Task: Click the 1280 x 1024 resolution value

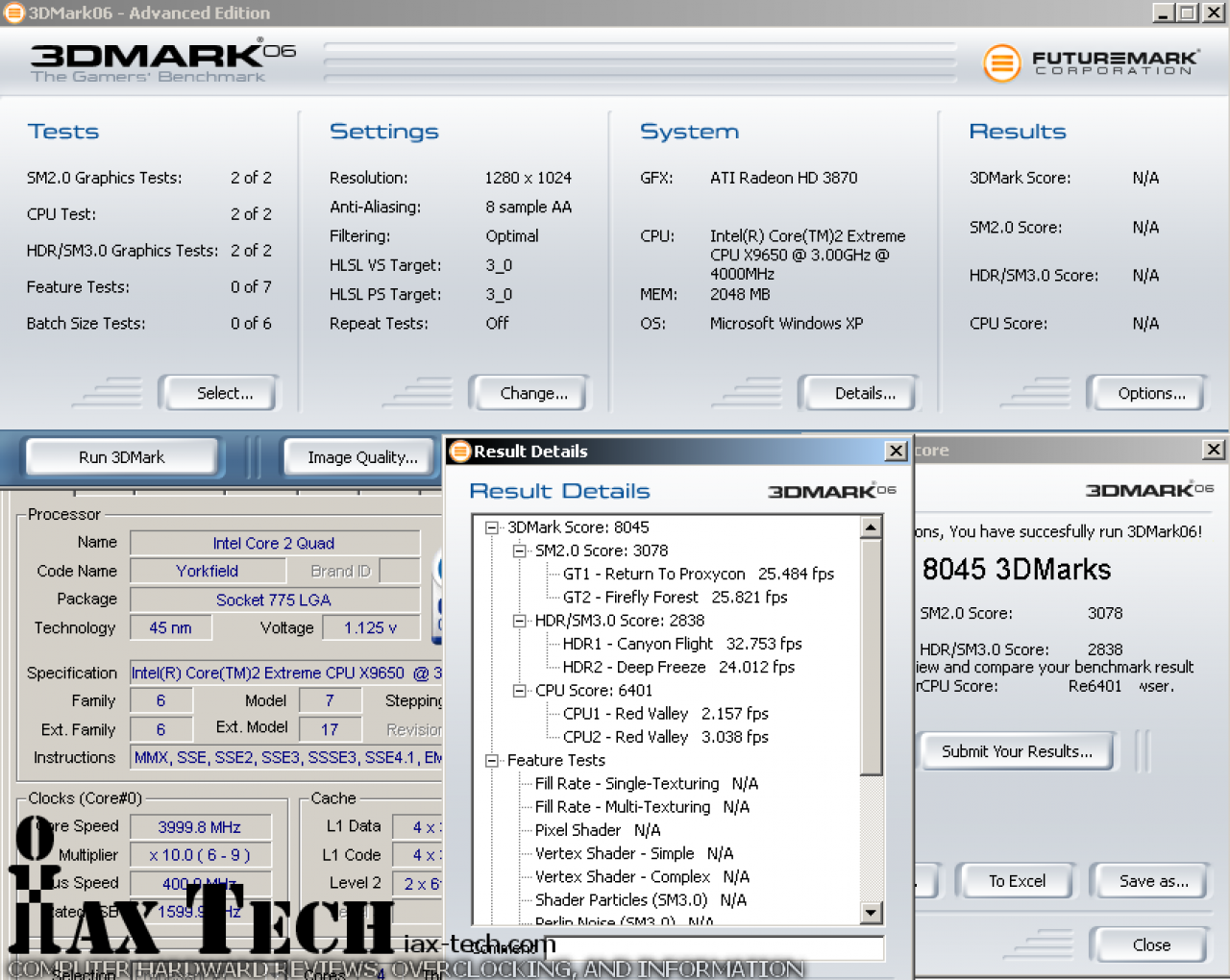Action: 528,178
